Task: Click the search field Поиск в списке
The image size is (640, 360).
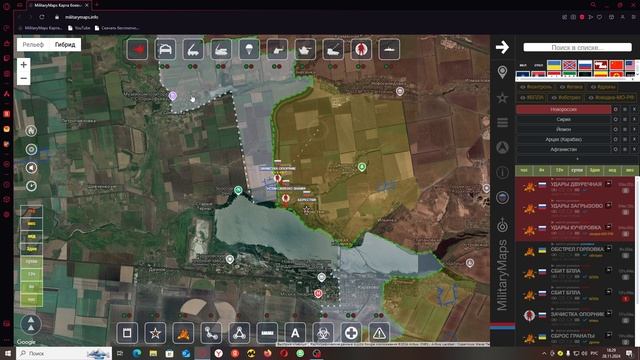Action: pyautogui.click(x=577, y=47)
